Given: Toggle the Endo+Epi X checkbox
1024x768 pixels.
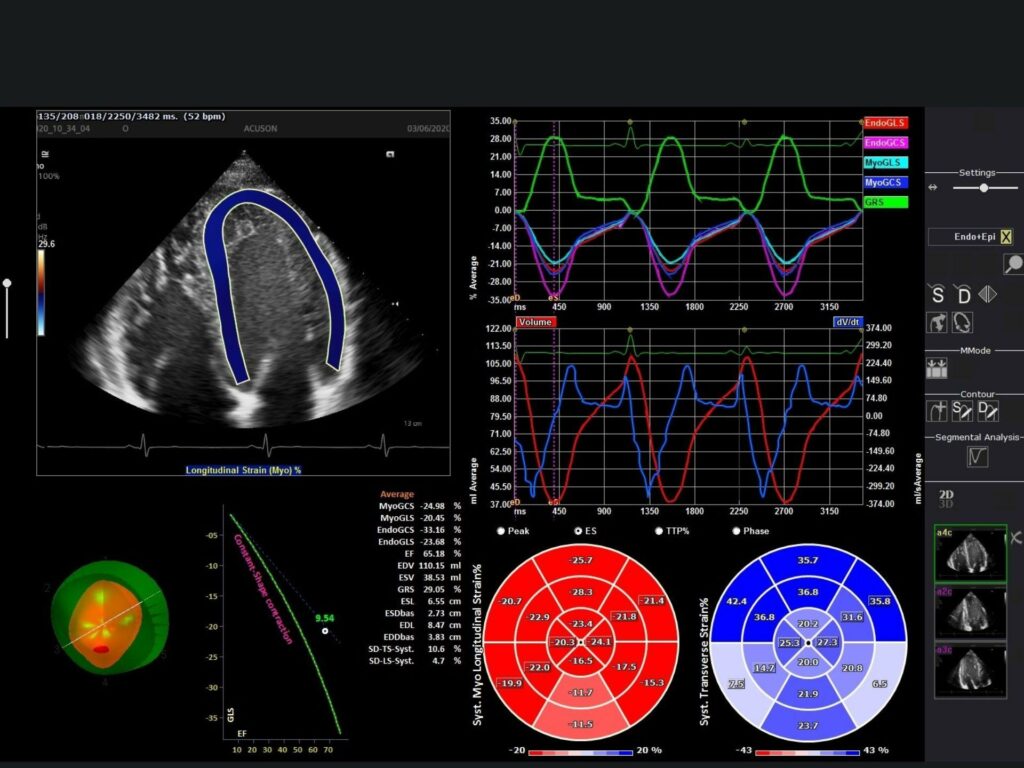Looking at the screenshot, I should pyautogui.click(x=1006, y=237).
